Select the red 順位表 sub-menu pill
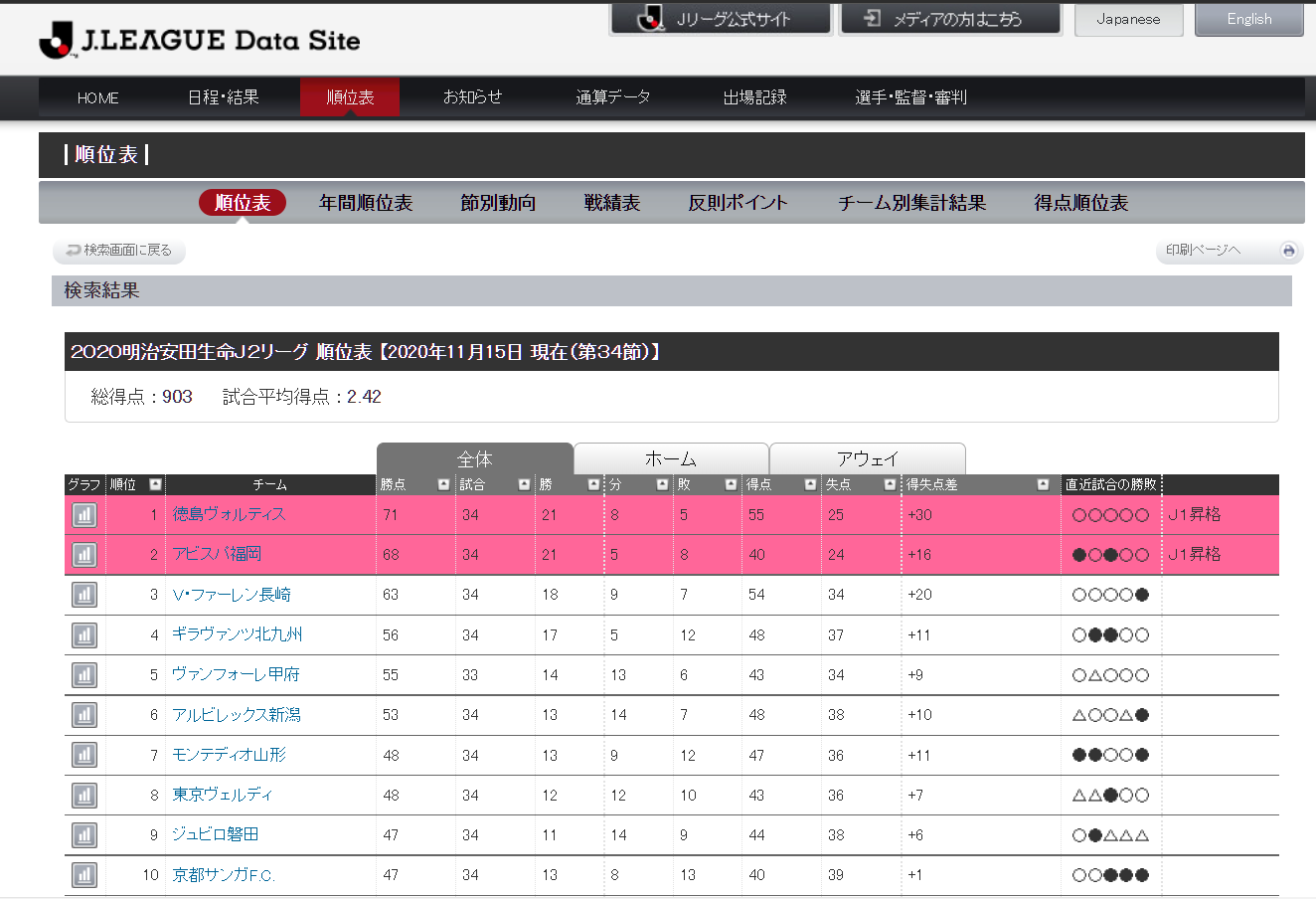Image resolution: width=1316 pixels, height=899 pixels. point(243,203)
